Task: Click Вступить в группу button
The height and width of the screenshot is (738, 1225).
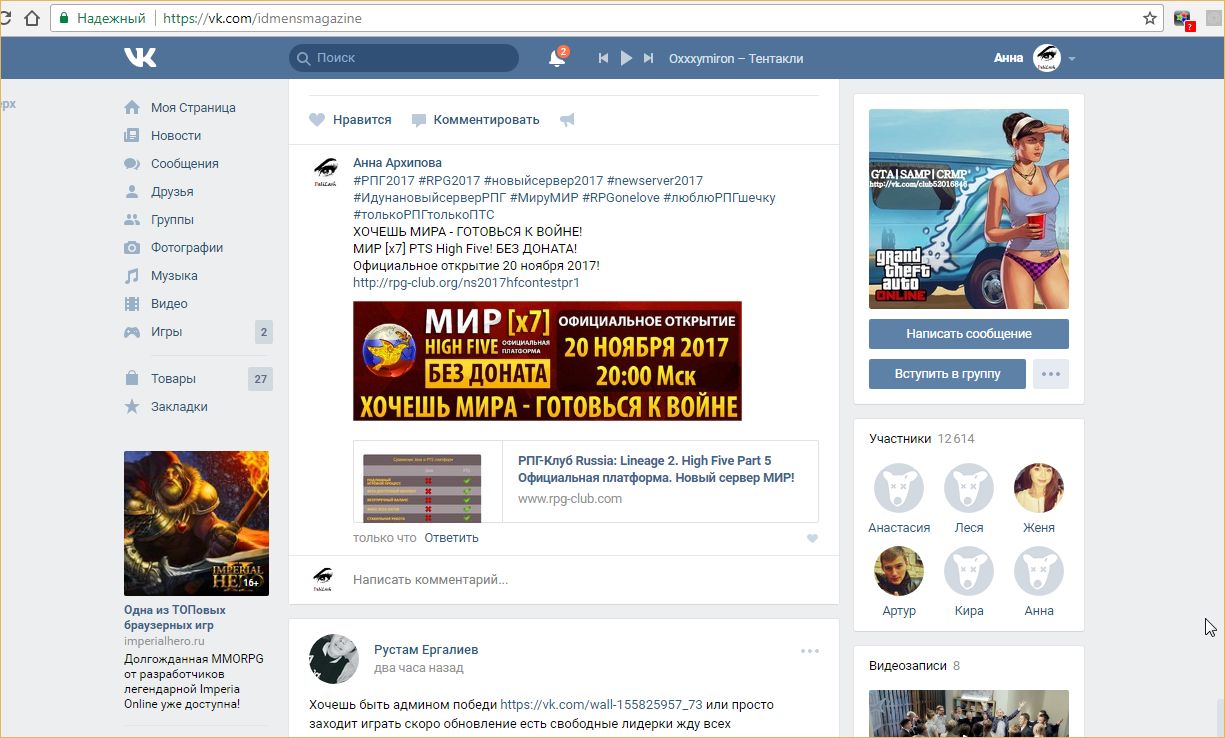Action: click(947, 373)
